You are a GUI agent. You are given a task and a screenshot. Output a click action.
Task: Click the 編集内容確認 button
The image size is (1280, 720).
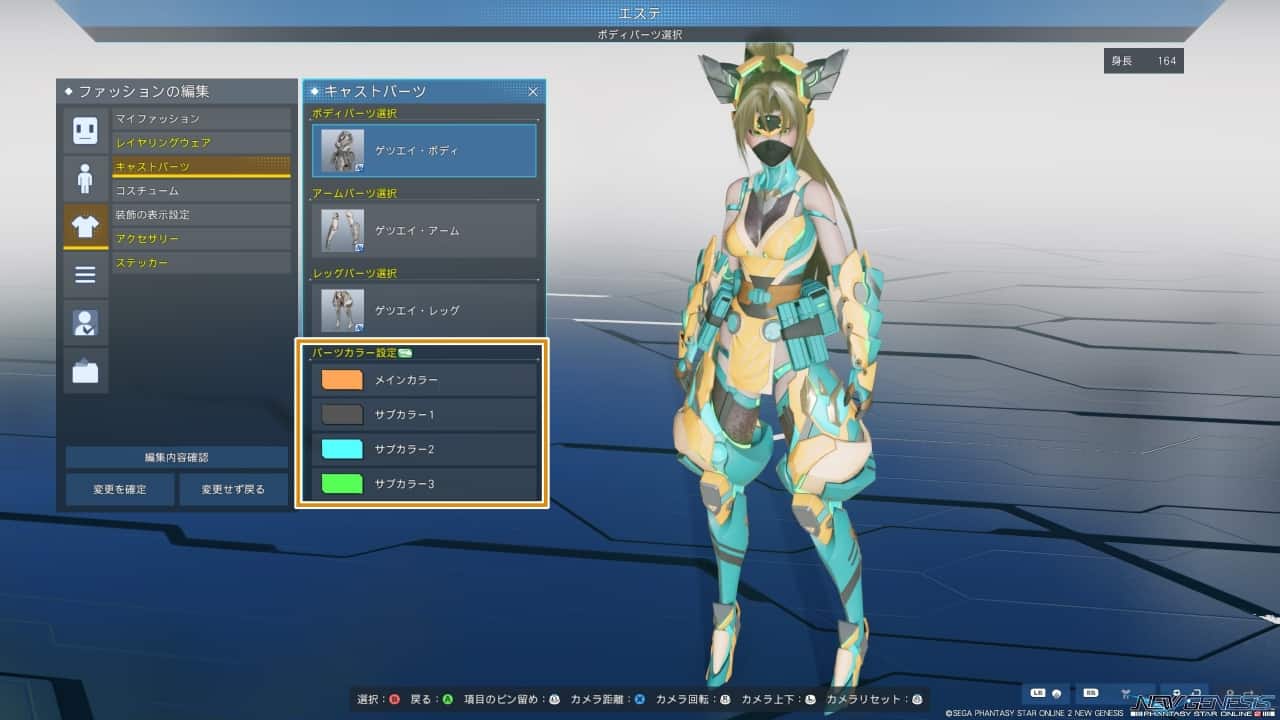click(177, 457)
